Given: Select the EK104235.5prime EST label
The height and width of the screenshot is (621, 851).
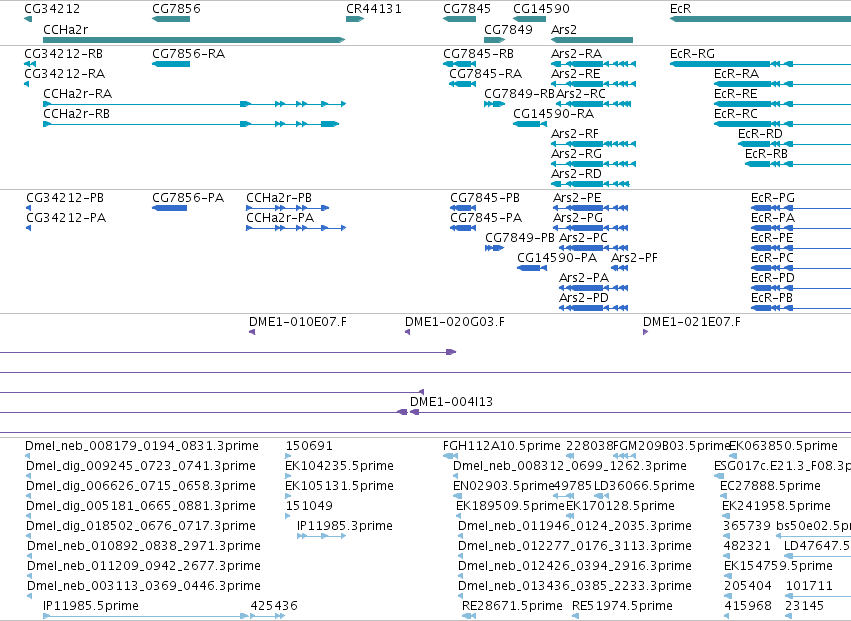Looking at the screenshot, I should point(339,466).
